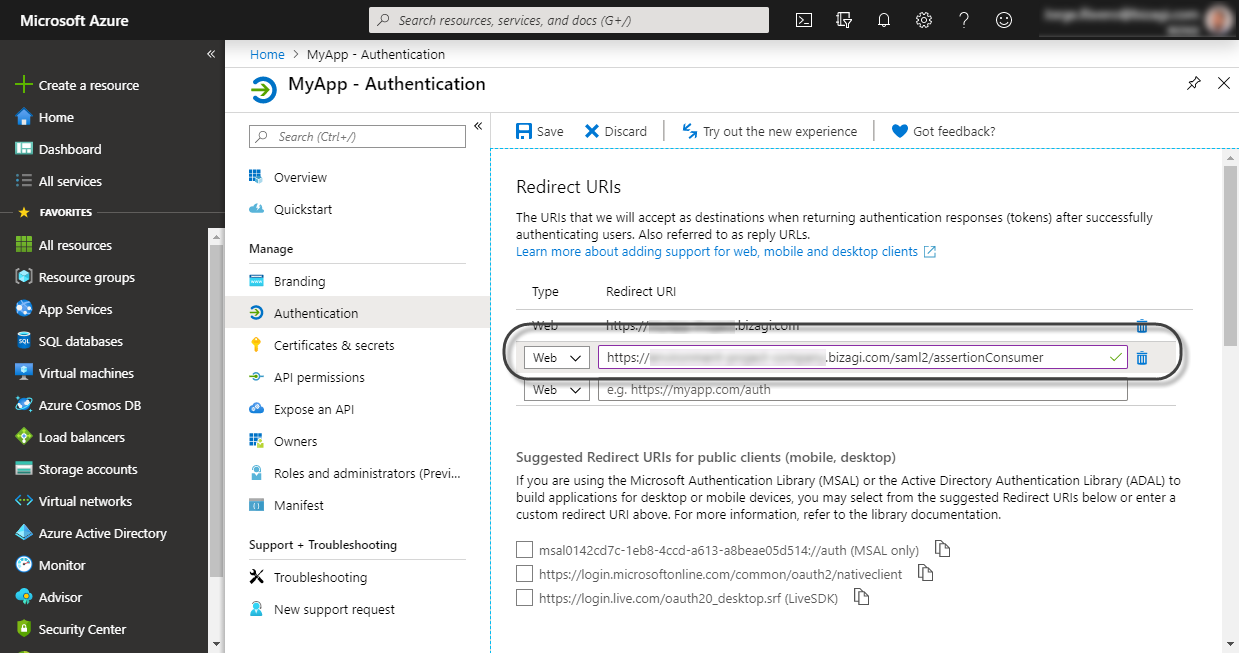The image size is (1239, 653).
Task: Save the authentication changes
Action: coord(540,131)
